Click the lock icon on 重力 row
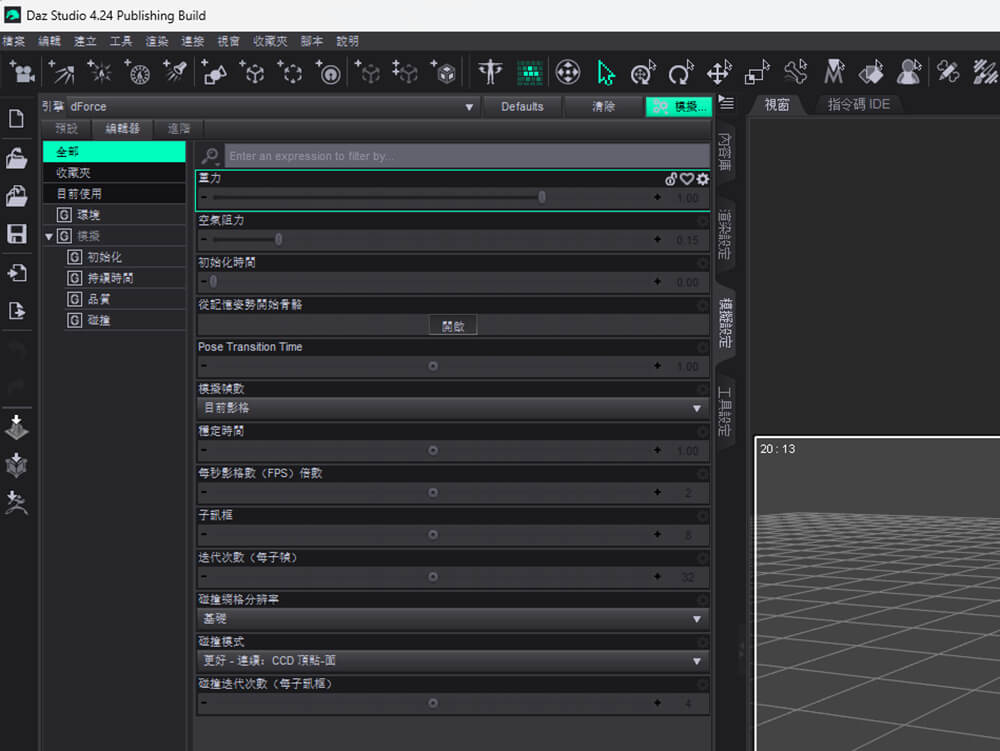This screenshot has width=1000, height=751. (x=671, y=179)
